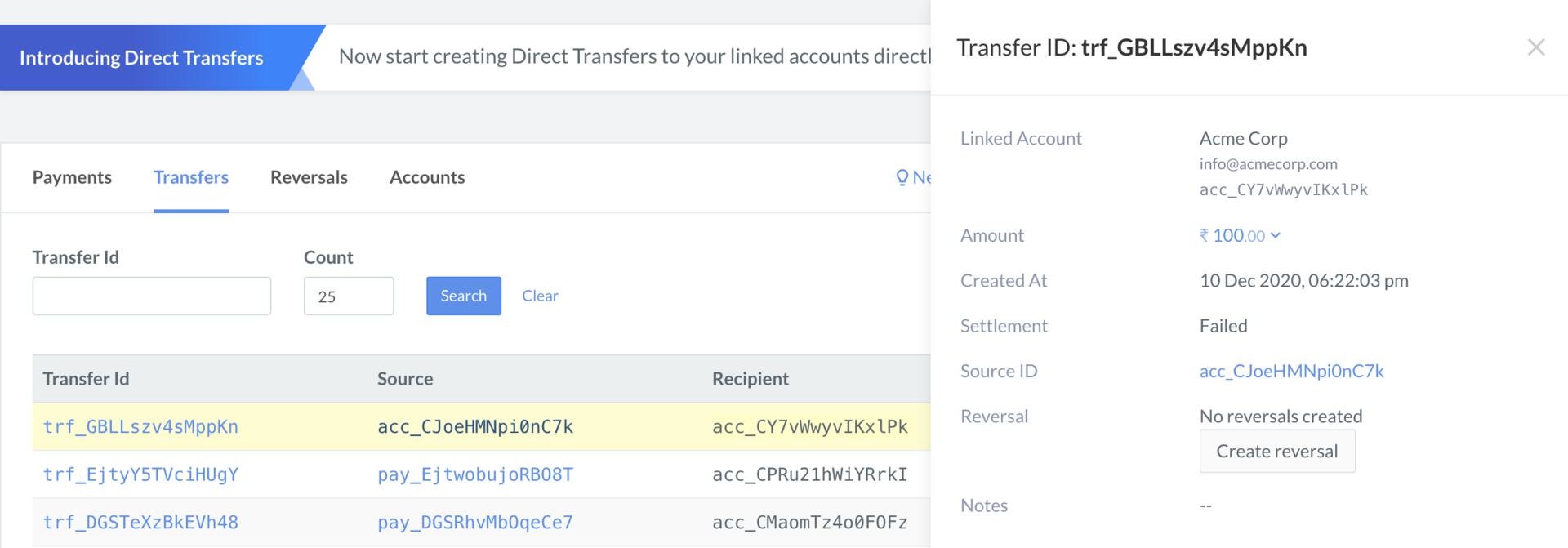
Task: Open Source ID acc_CJoeHMNpi0nC7k link
Action: pyautogui.click(x=1291, y=371)
